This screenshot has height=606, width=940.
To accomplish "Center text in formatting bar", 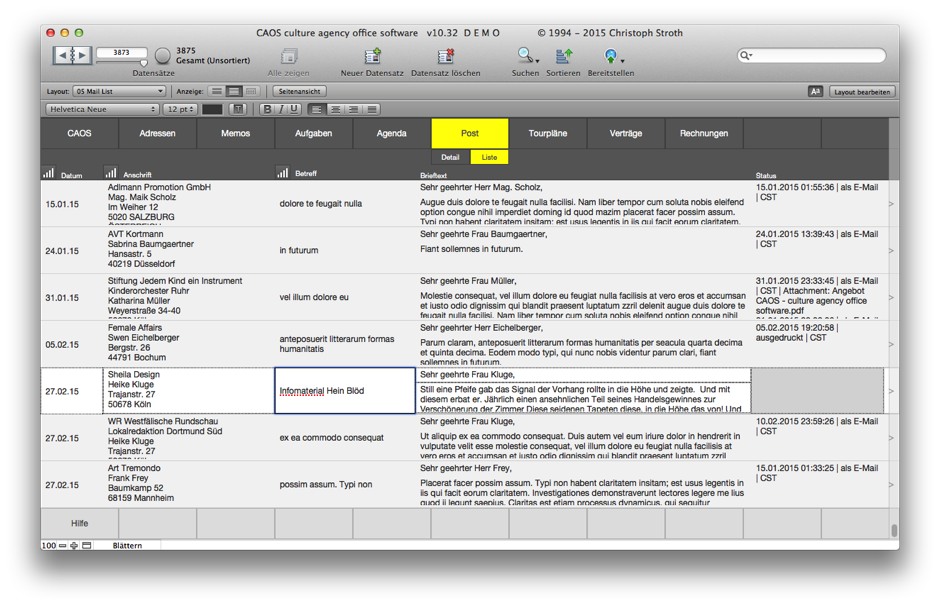I will coord(335,109).
